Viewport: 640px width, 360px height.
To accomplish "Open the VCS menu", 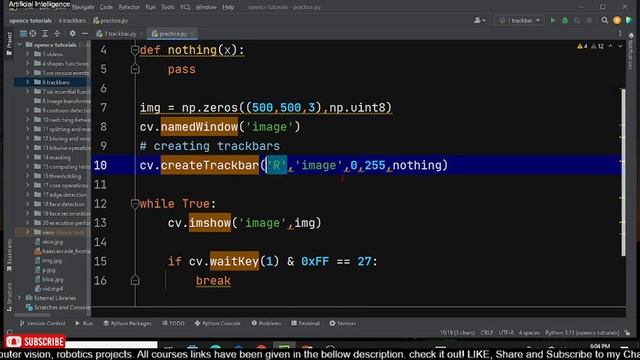I will (x=185, y=7).
